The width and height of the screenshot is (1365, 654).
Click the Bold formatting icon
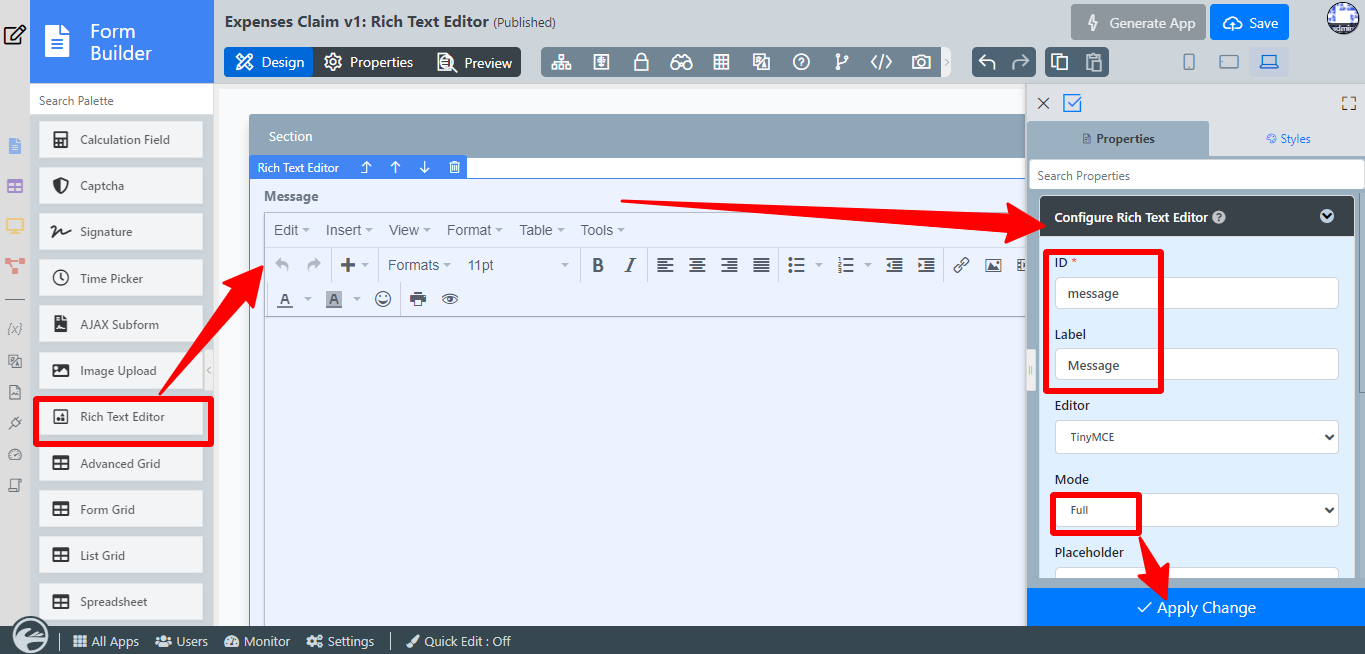(598, 265)
